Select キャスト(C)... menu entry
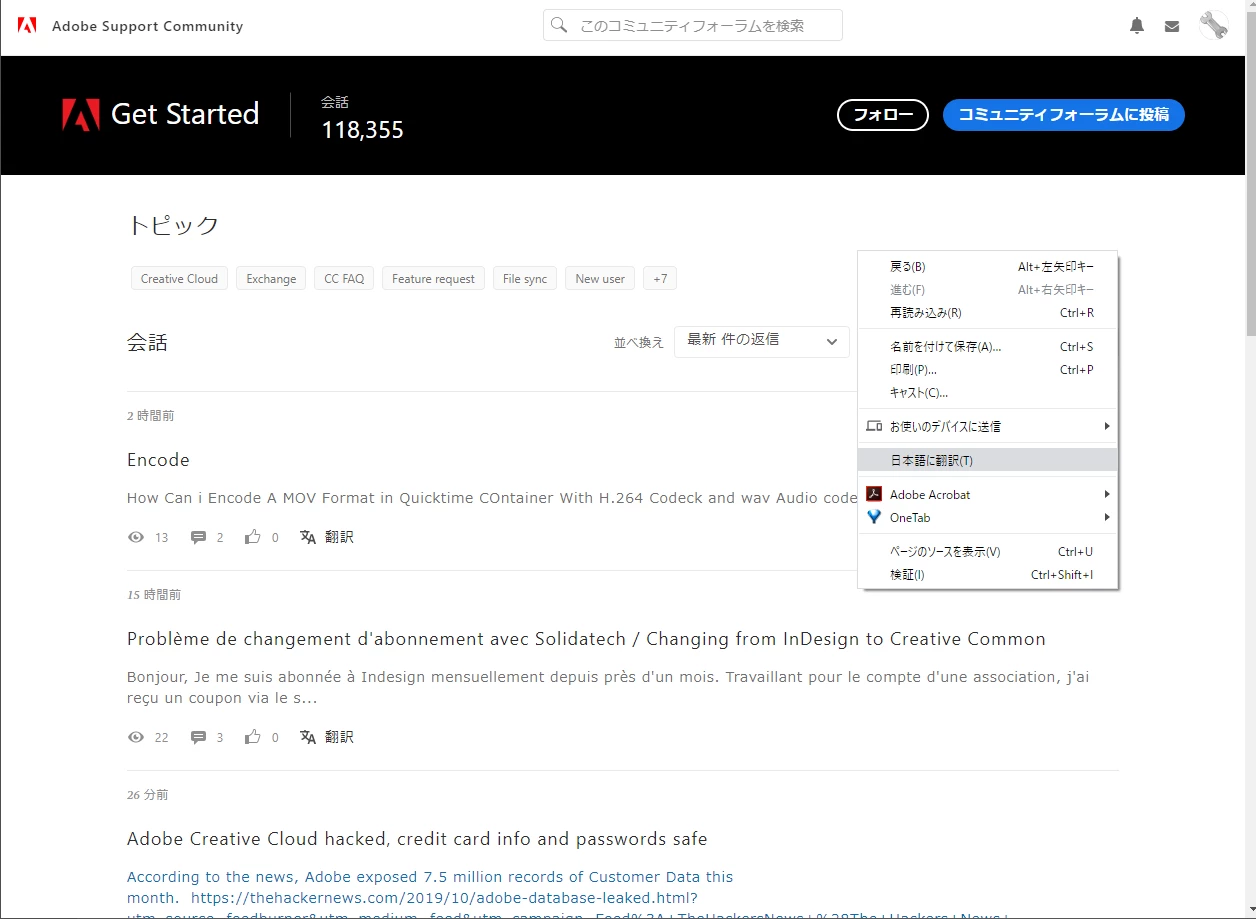The image size is (1256, 919). [x=988, y=393]
